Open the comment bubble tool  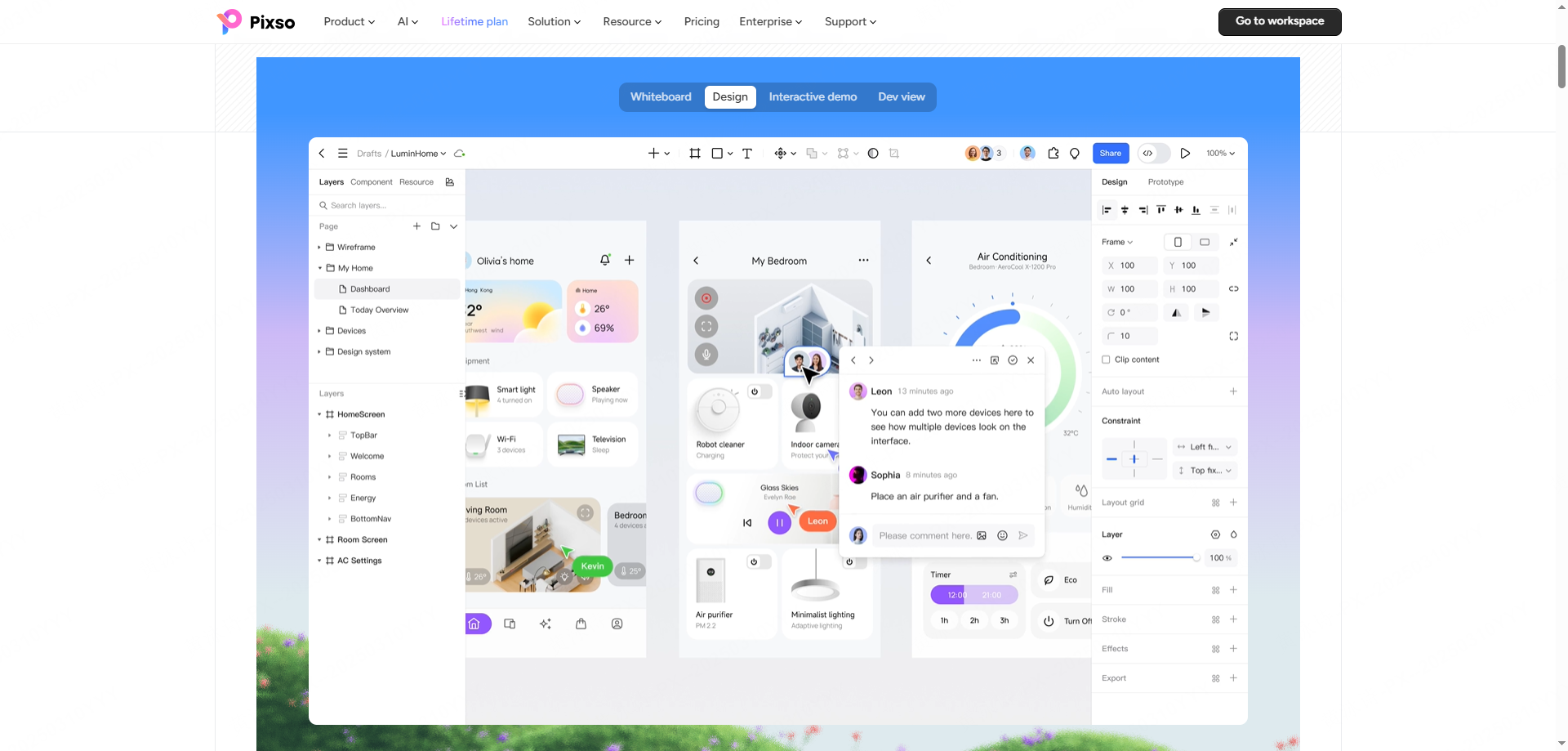tap(1075, 154)
